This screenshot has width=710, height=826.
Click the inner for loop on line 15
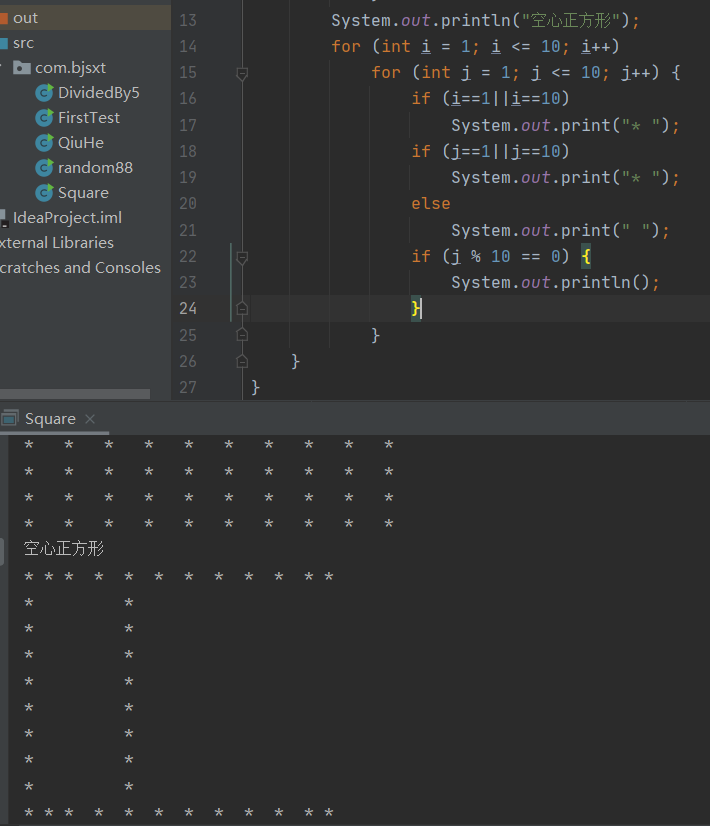[x=526, y=72]
